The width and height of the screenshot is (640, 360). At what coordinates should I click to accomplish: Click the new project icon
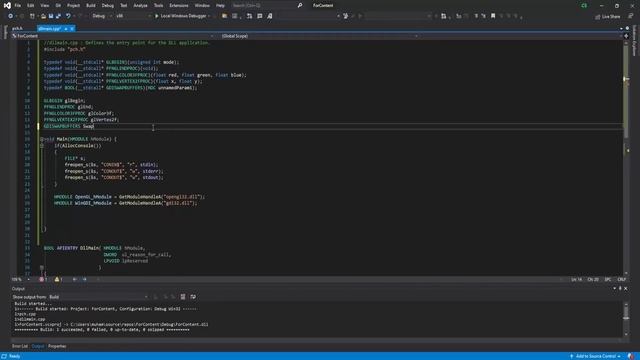coord(32,16)
